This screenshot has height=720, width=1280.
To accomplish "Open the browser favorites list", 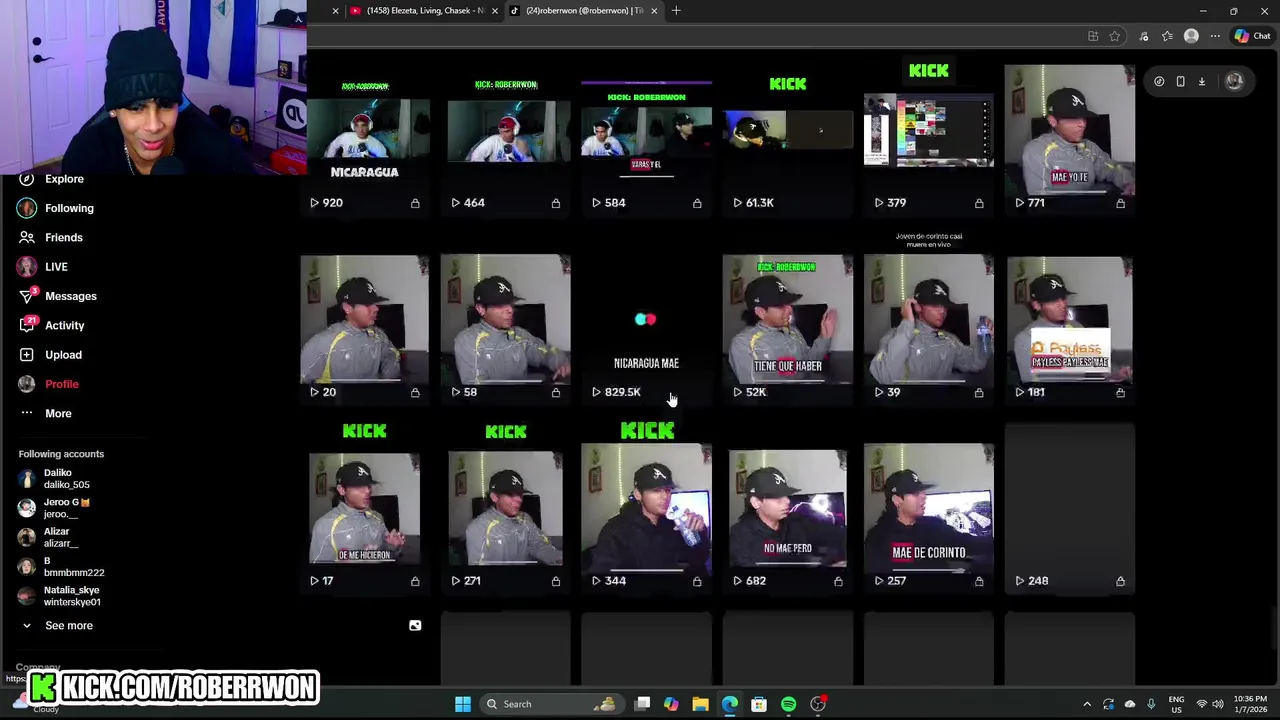I will [1167, 37].
